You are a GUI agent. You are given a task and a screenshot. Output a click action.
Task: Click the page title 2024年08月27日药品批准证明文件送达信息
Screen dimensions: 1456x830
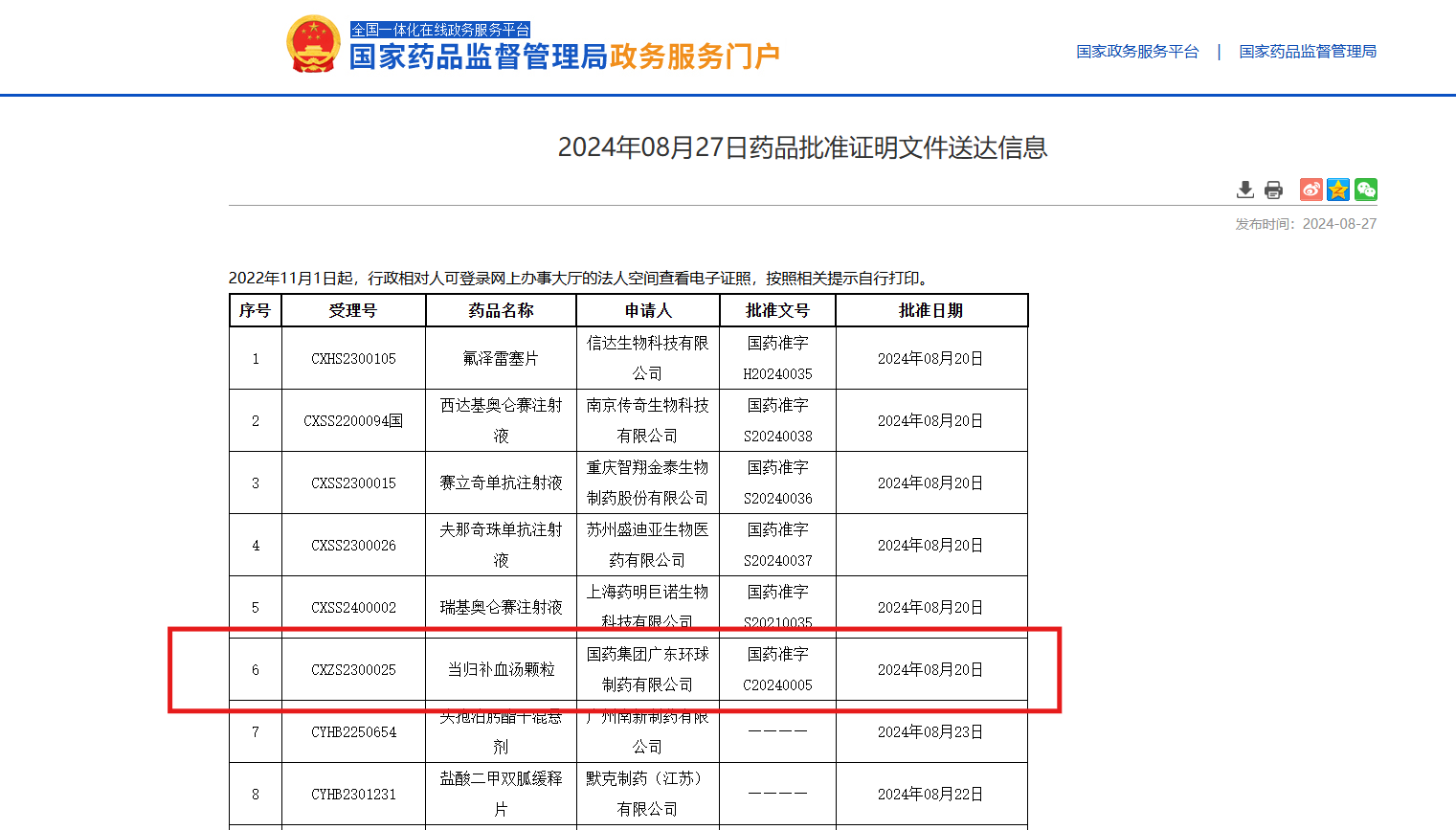(802, 147)
